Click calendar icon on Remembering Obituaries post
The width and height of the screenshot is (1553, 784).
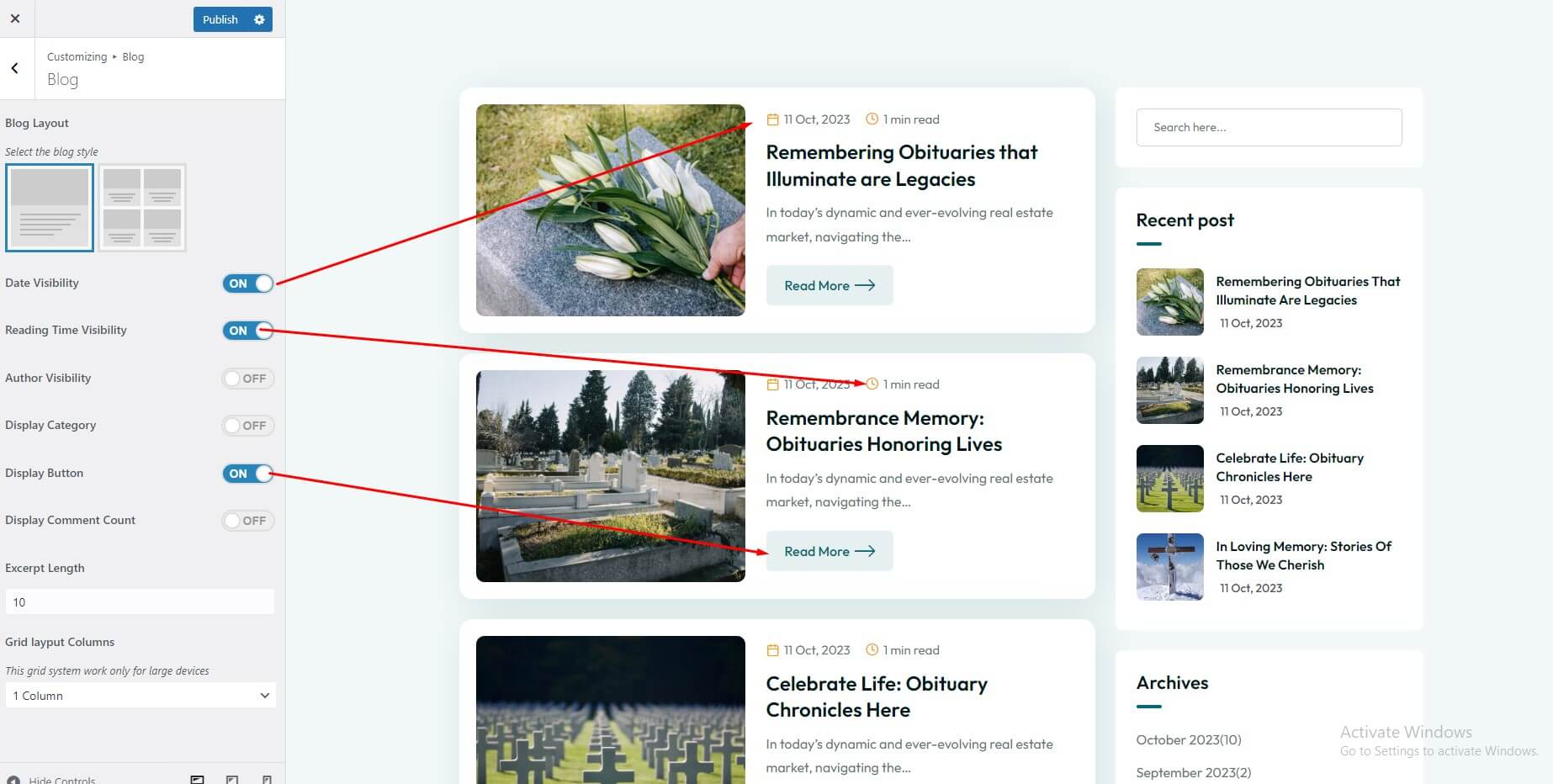(772, 119)
